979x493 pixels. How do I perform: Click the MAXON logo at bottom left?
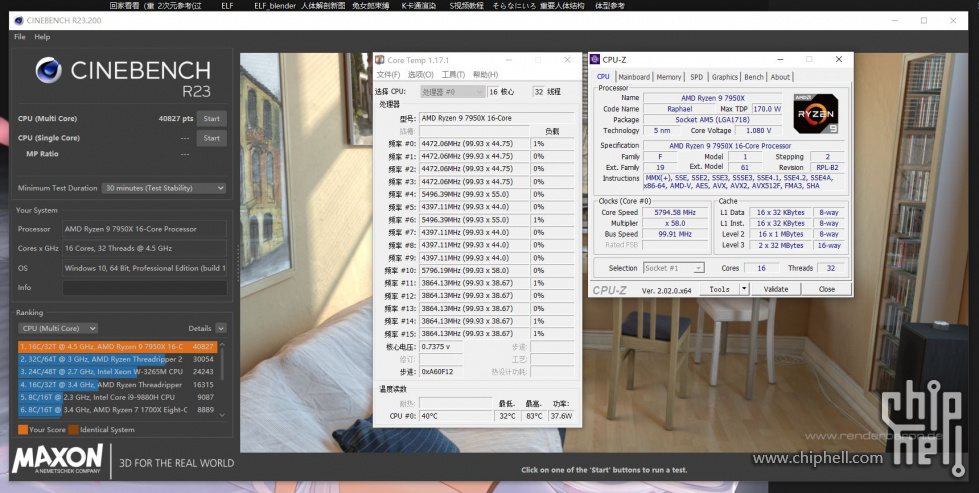click(57, 460)
